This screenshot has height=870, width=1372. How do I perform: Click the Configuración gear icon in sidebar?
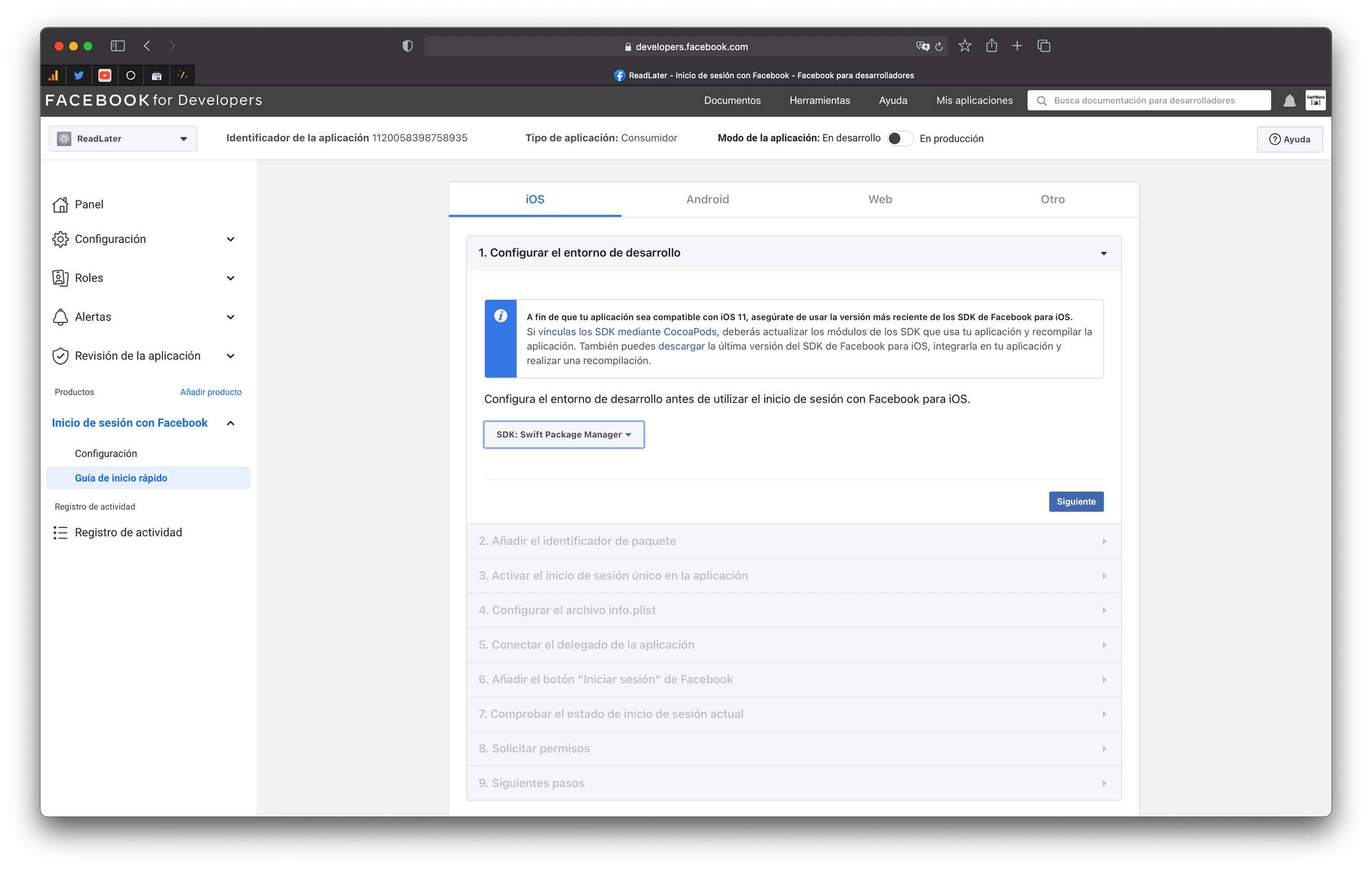coord(60,239)
